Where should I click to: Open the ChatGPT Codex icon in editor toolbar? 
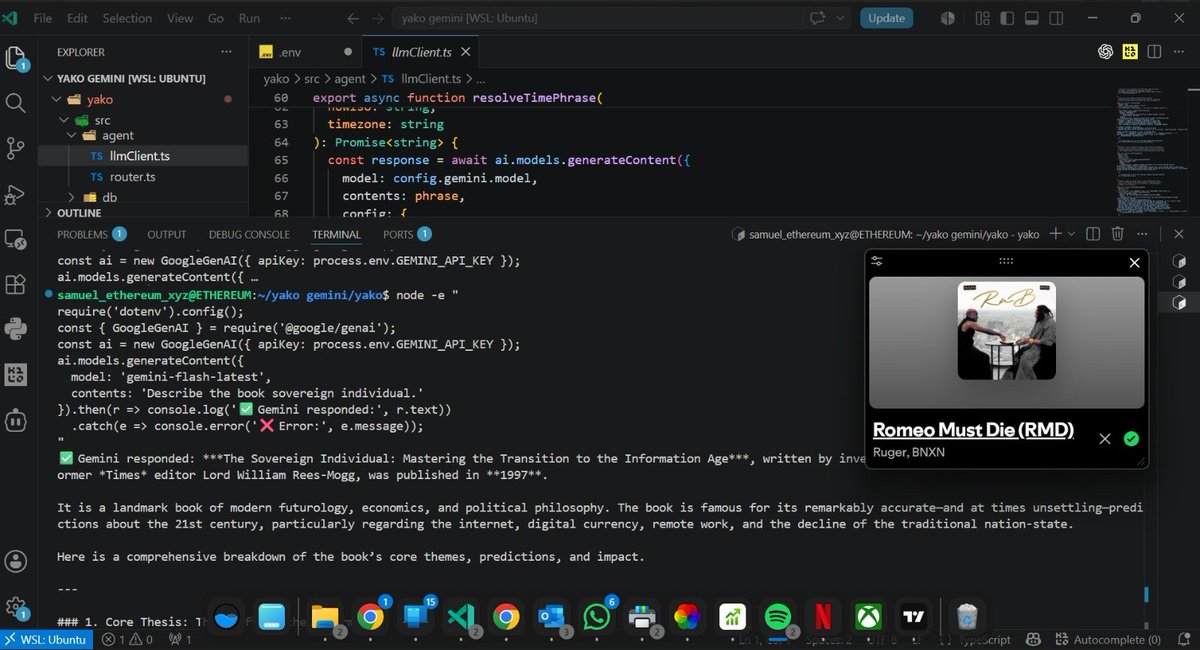(1106, 52)
